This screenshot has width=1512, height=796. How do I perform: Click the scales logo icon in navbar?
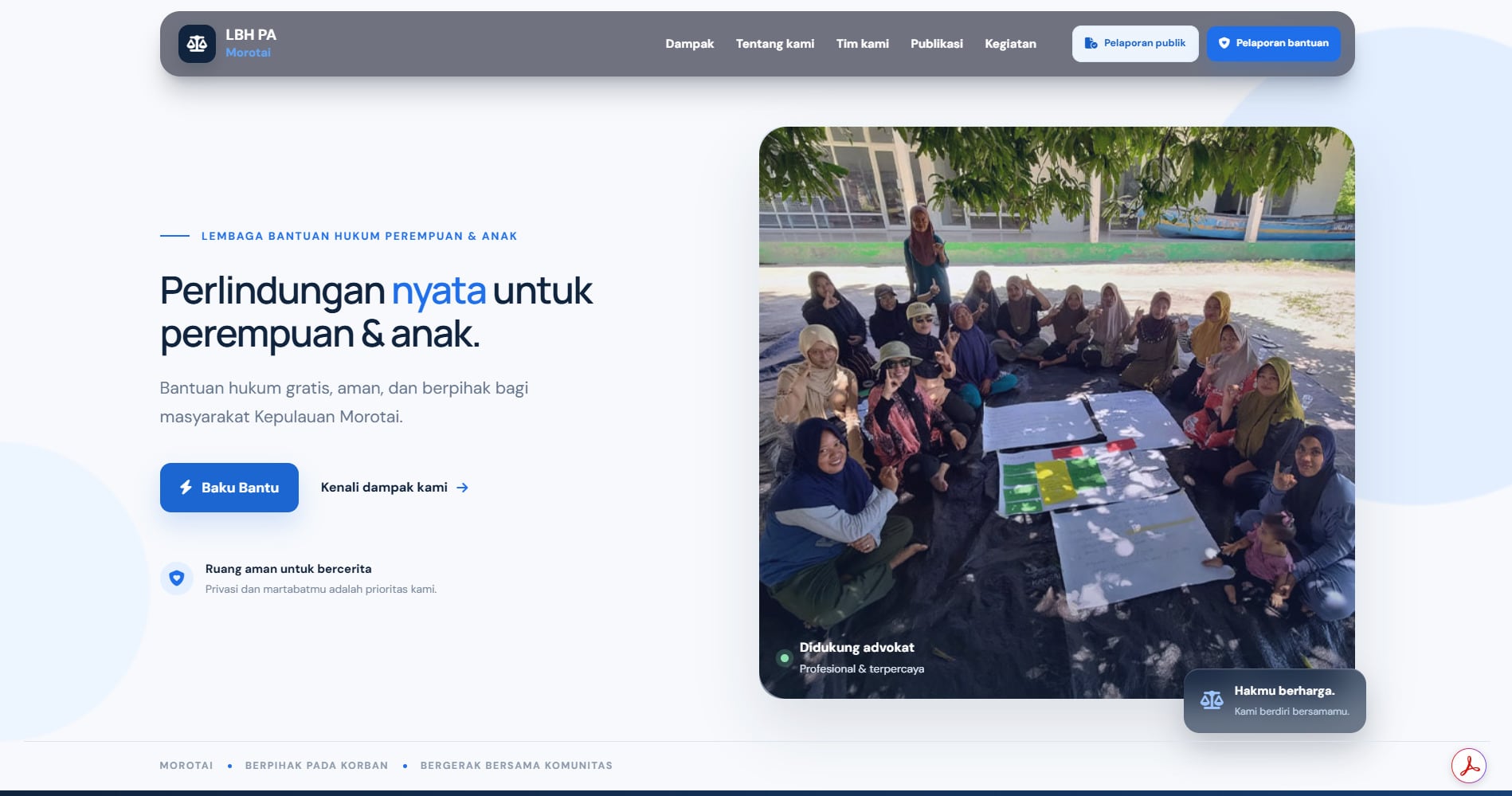pyautogui.click(x=197, y=44)
